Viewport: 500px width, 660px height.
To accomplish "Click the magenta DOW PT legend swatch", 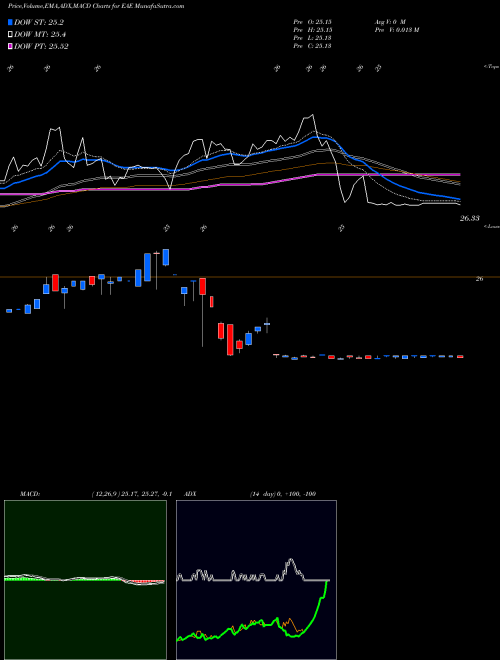I will pyautogui.click(x=11, y=46).
